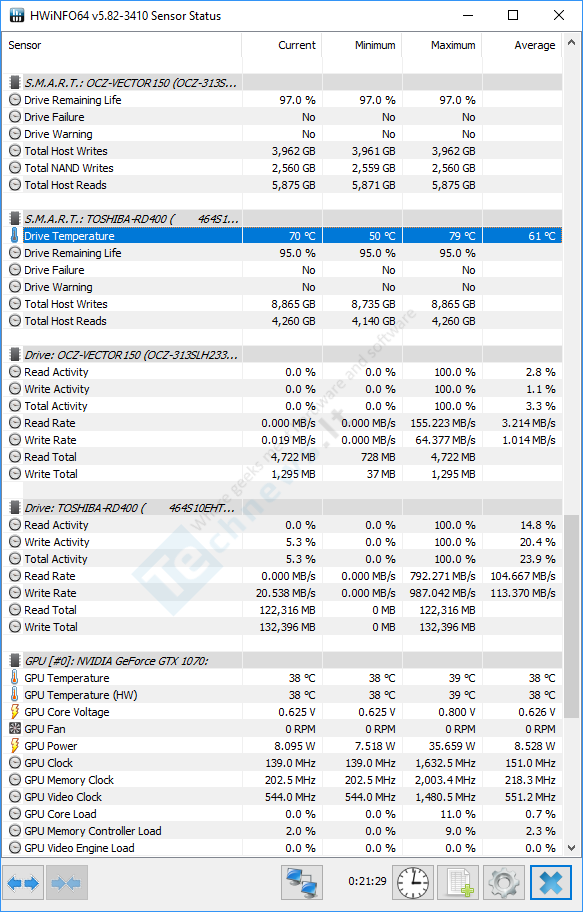Click the Current column header
This screenshot has width=583, height=912.
tap(282, 45)
